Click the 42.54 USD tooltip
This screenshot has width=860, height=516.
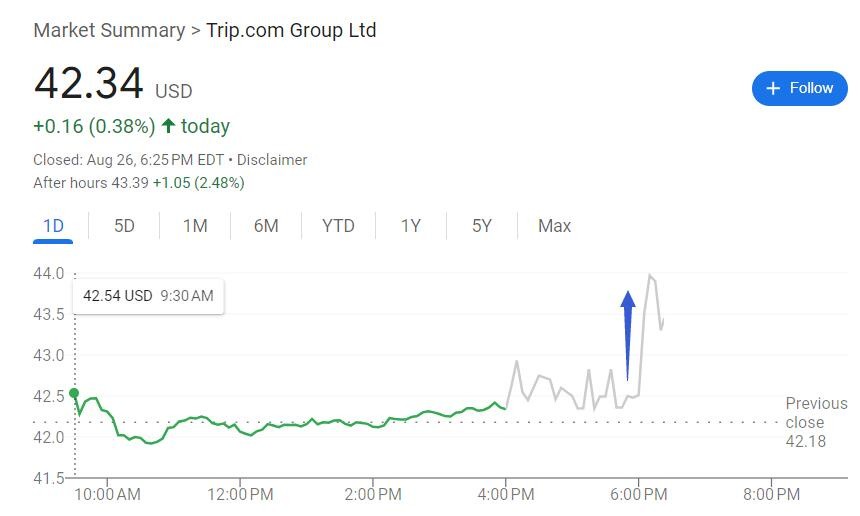(x=148, y=296)
